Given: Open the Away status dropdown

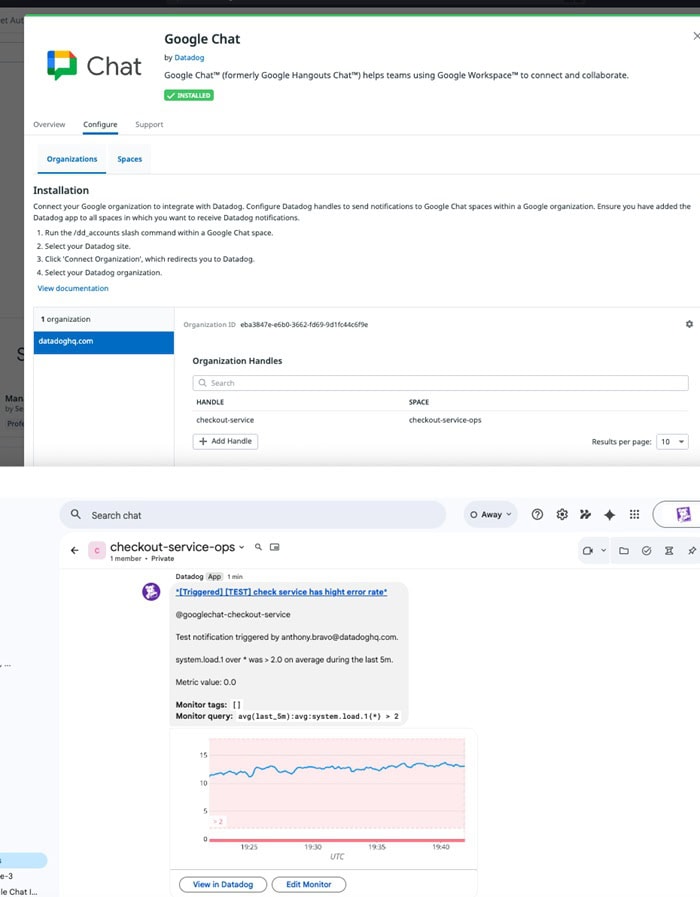Looking at the screenshot, I should pos(491,514).
